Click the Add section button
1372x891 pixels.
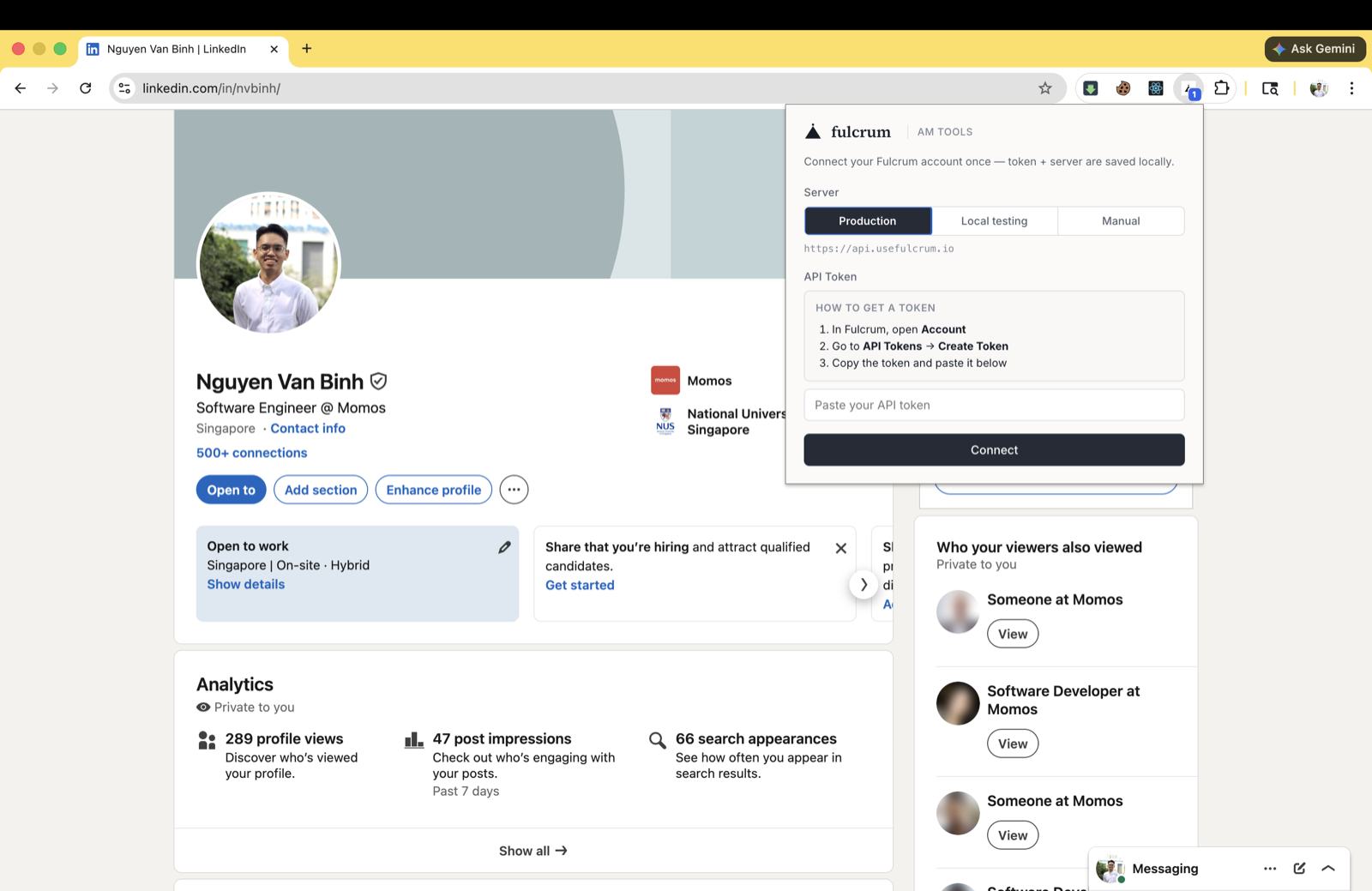(x=321, y=490)
